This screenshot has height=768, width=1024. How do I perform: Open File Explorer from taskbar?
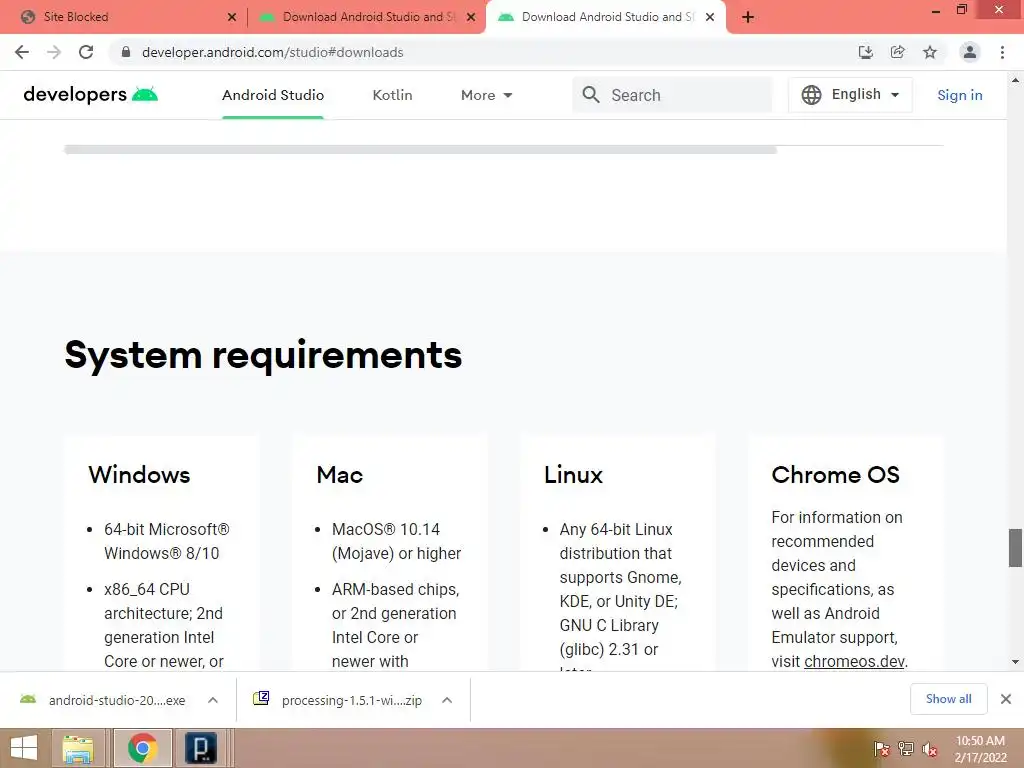[79, 748]
